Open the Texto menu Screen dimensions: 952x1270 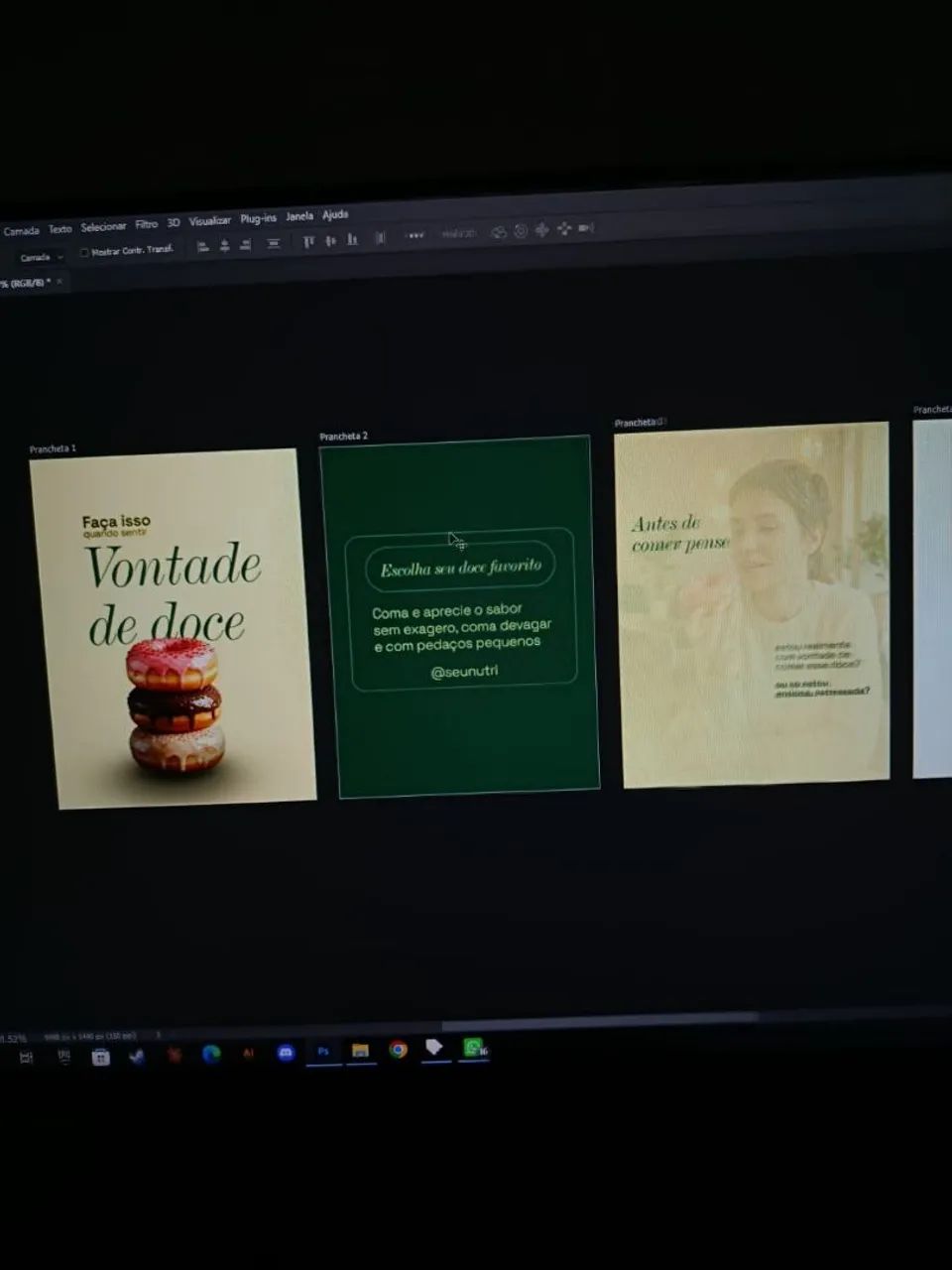pyautogui.click(x=60, y=229)
